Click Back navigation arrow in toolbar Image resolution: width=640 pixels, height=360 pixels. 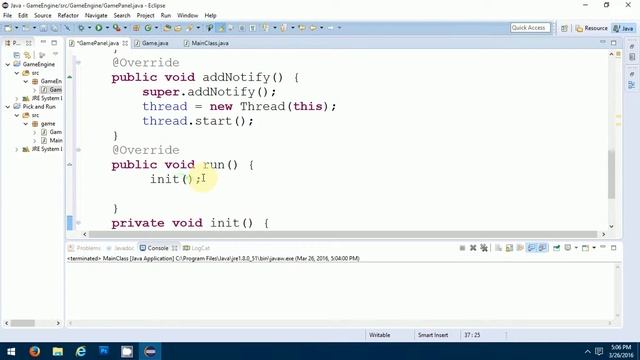[x=313, y=28]
